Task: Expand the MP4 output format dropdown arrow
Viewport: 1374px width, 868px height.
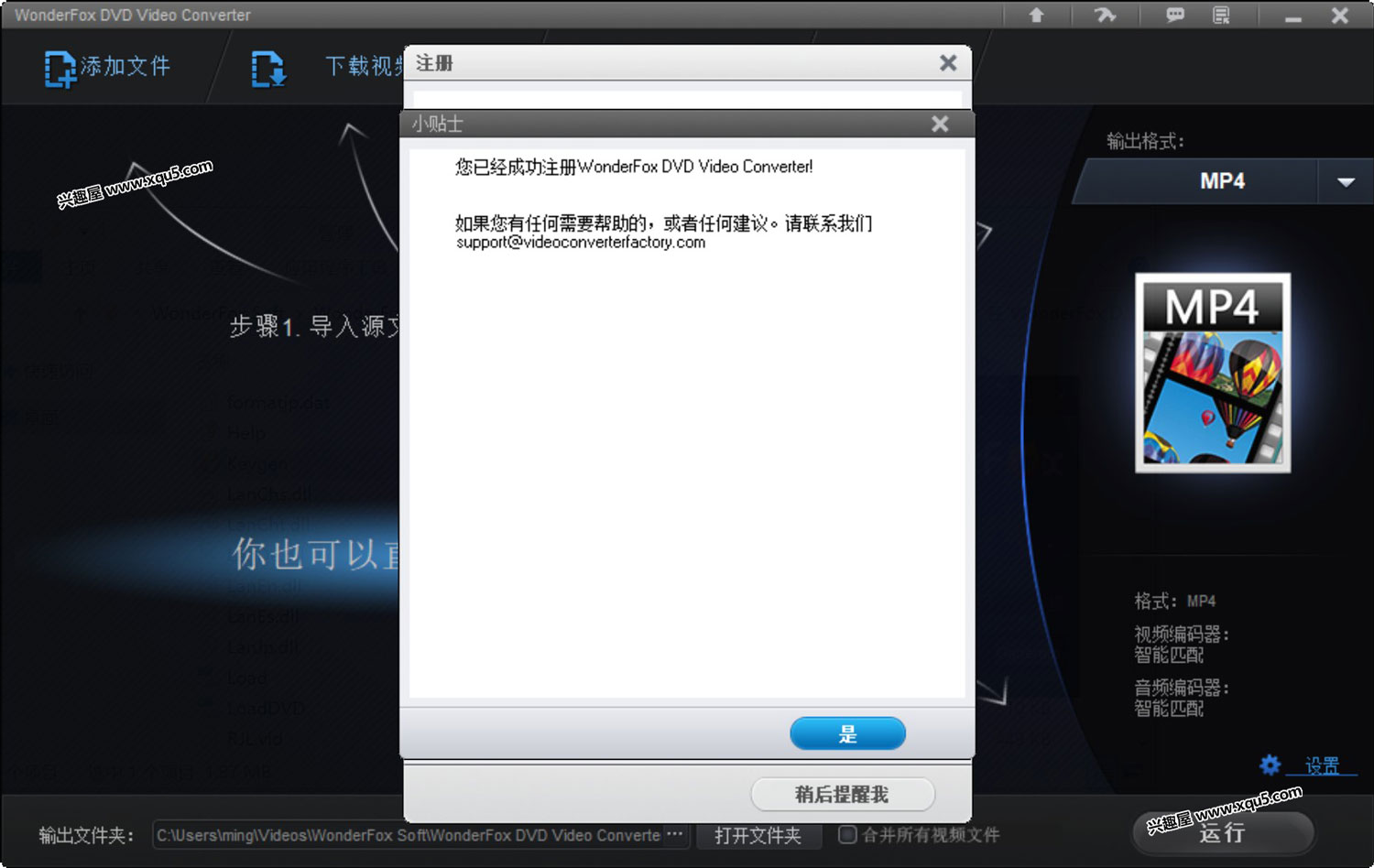Action: pos(1346,181)
